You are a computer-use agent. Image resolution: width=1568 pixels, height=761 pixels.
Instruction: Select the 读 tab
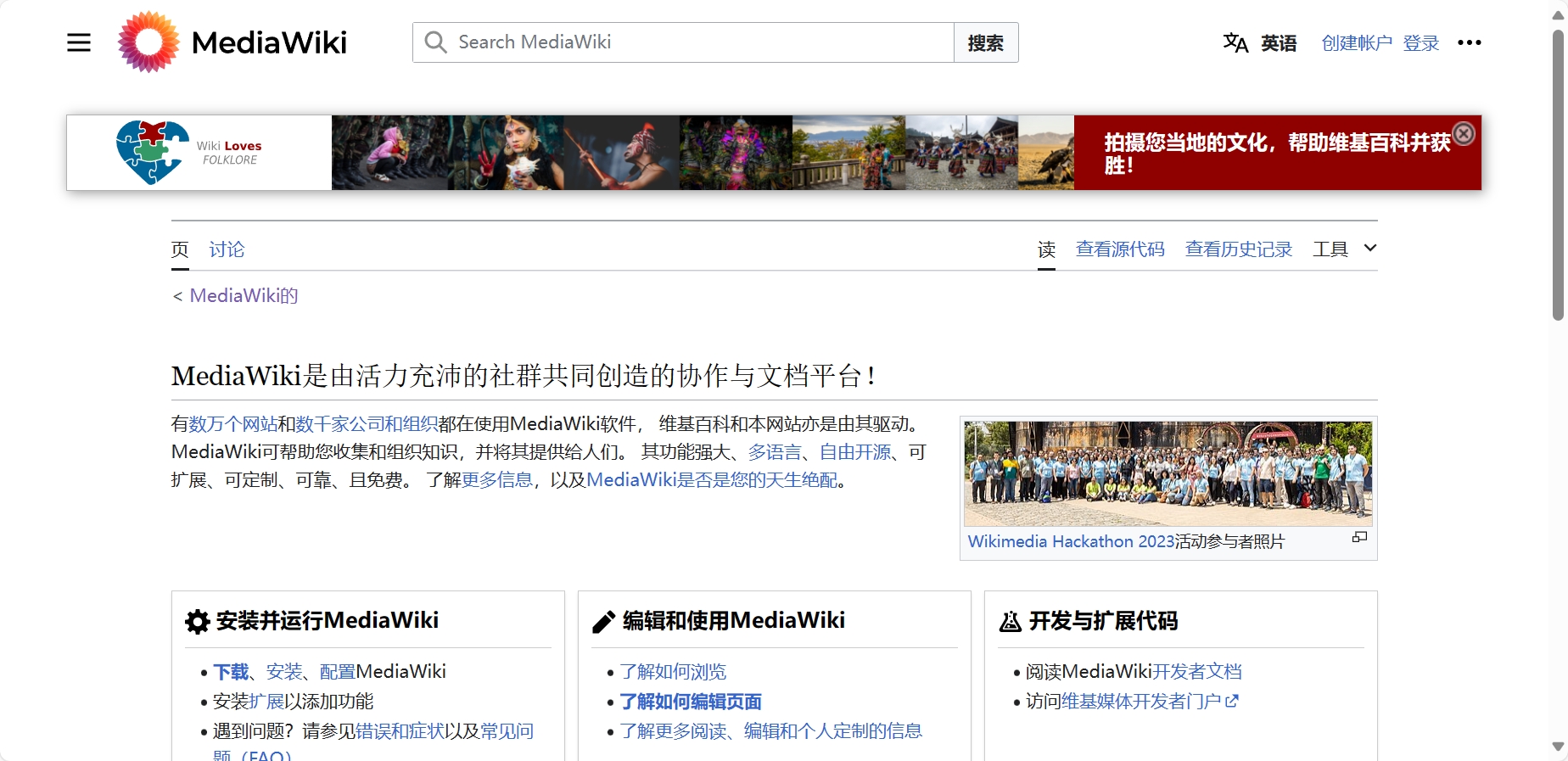(1047, 249)
